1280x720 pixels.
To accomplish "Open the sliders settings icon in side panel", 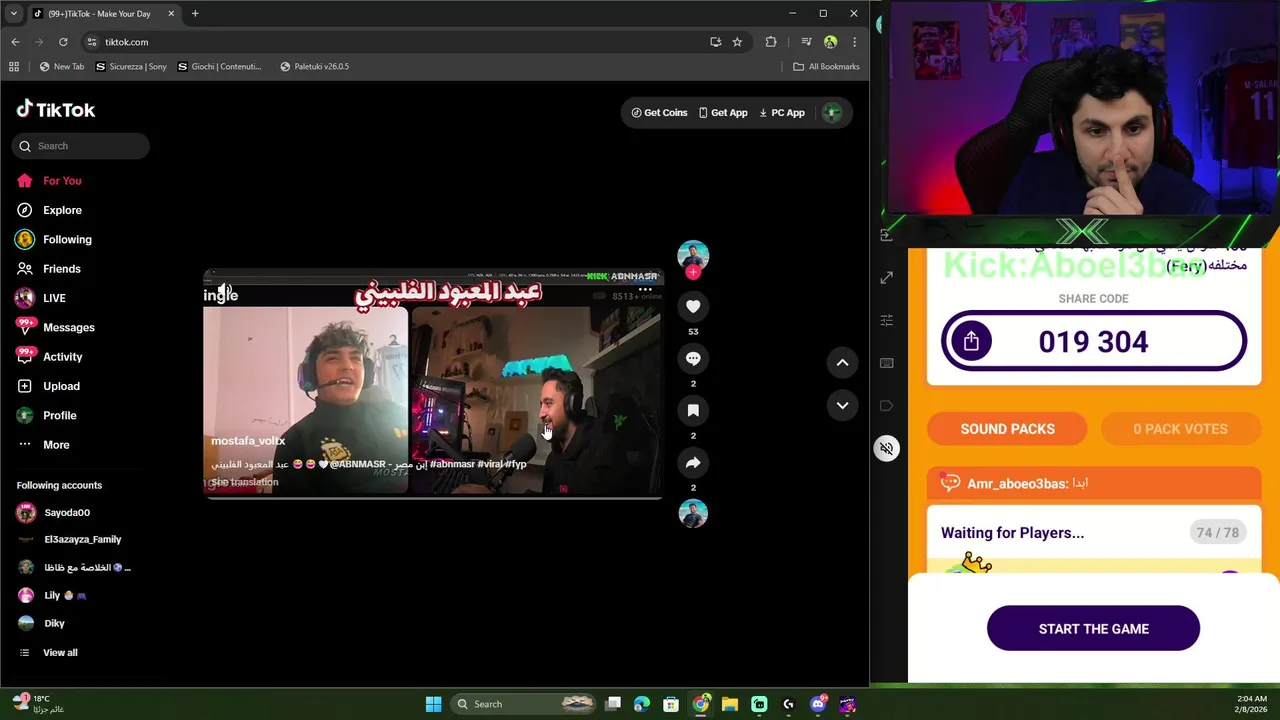I will pos(886,320).
